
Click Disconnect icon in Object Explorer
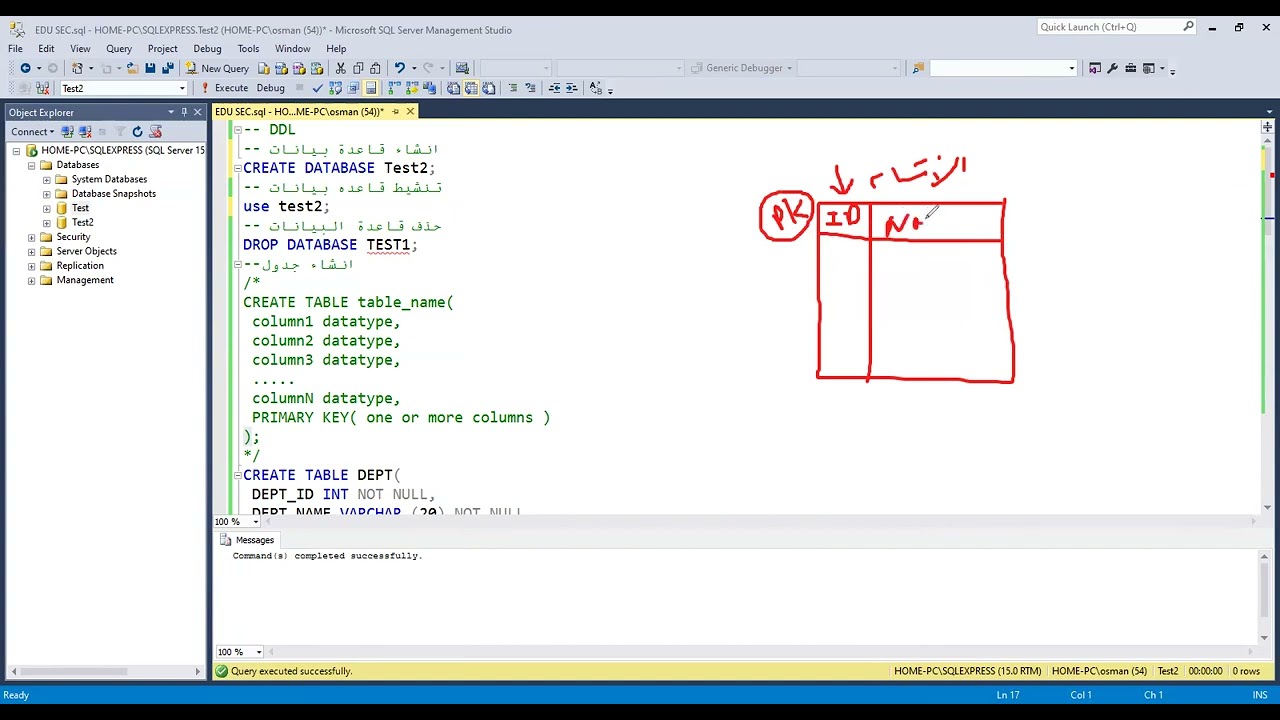pos(85,132)
